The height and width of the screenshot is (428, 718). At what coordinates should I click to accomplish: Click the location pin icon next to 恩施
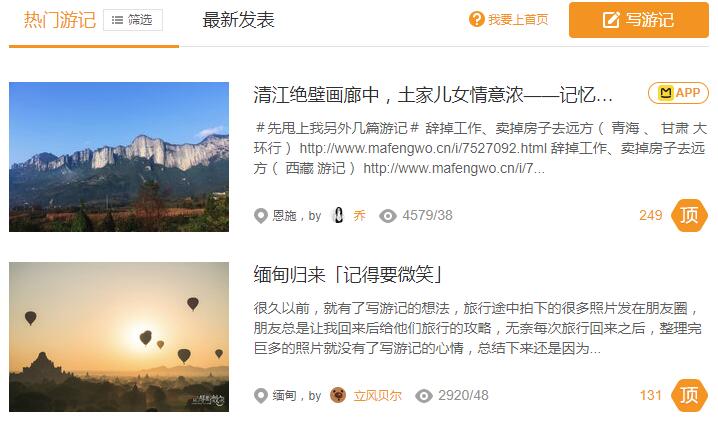261,216
